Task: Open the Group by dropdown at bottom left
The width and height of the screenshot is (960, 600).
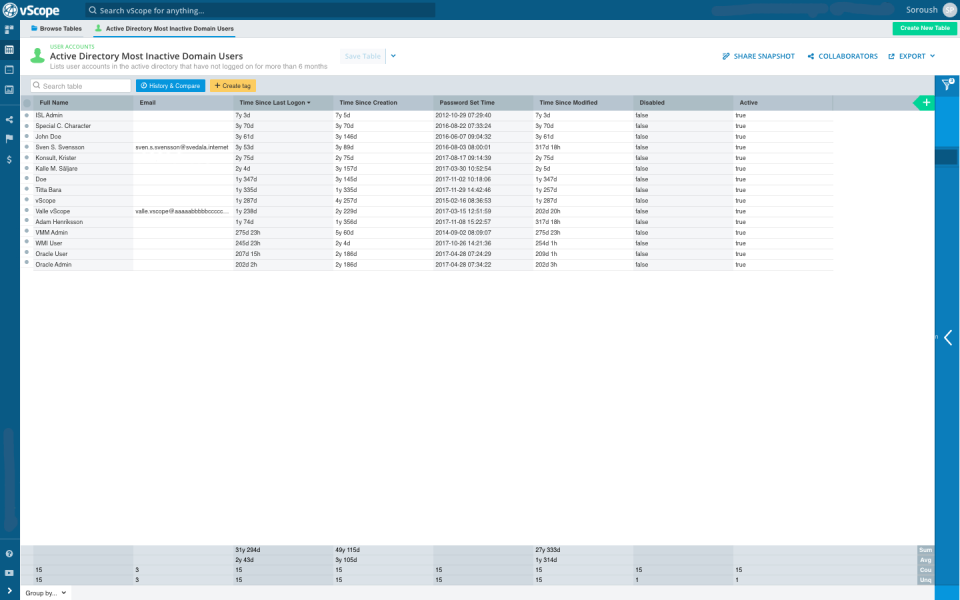Action: click(x=42, y=591)
